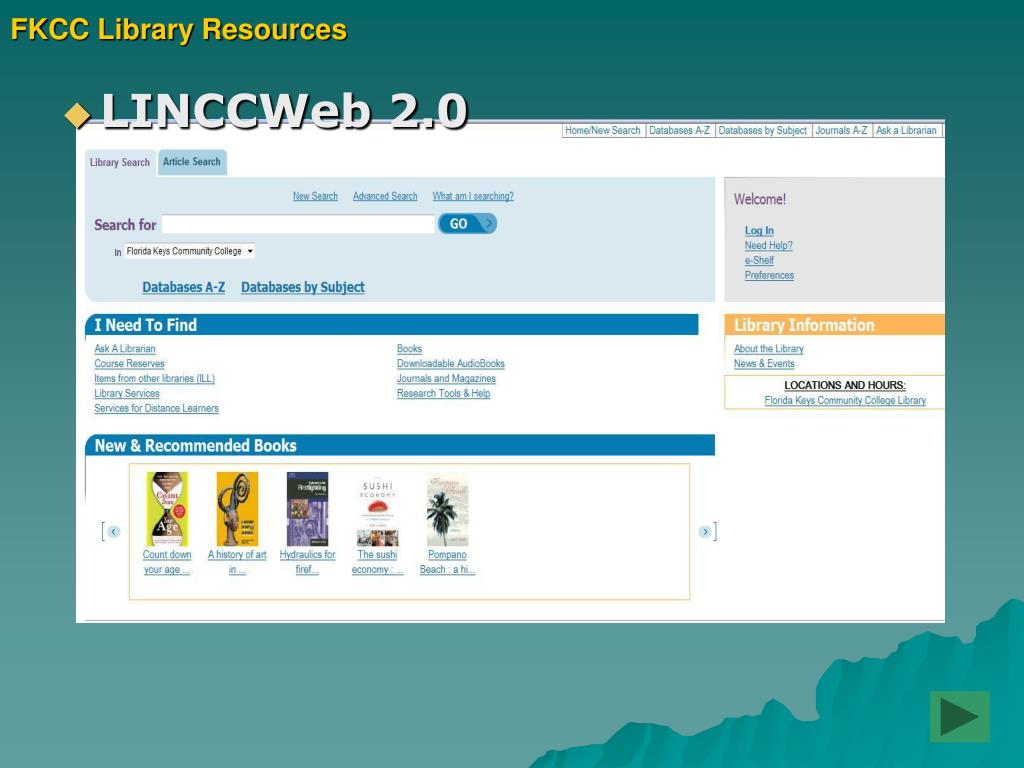The height and width of the screenshot is (768, 1024).
Task: Open Home/New Search in top navigation
Action: point(603,131)
